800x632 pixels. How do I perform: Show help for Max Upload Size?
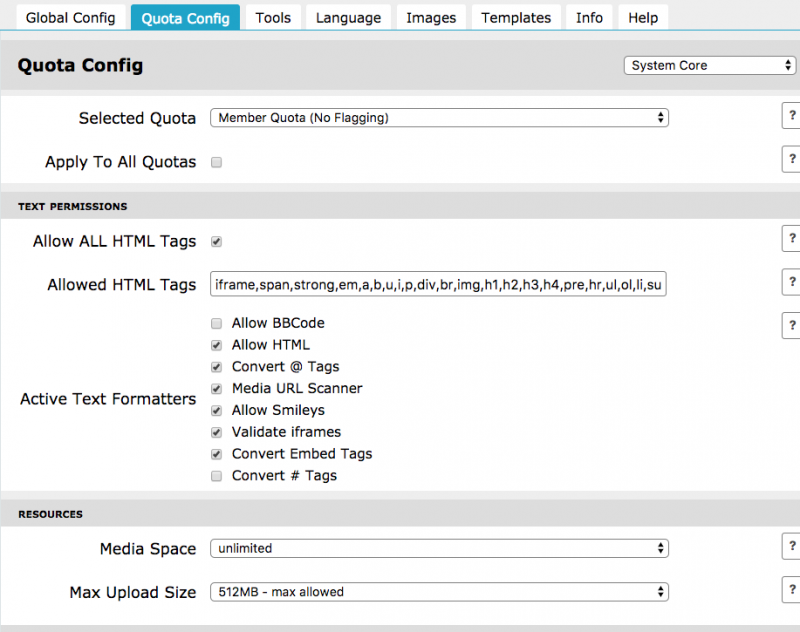coord(791,590)
